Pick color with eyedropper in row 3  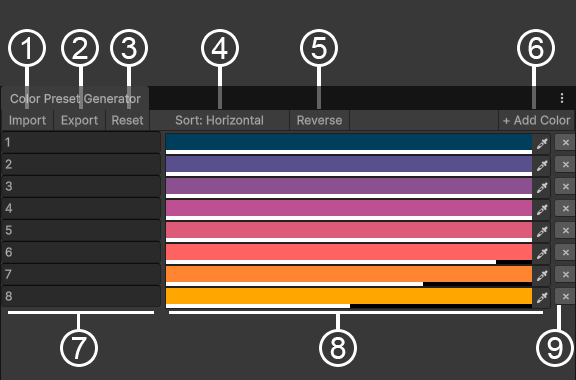[x=542, y=187]
